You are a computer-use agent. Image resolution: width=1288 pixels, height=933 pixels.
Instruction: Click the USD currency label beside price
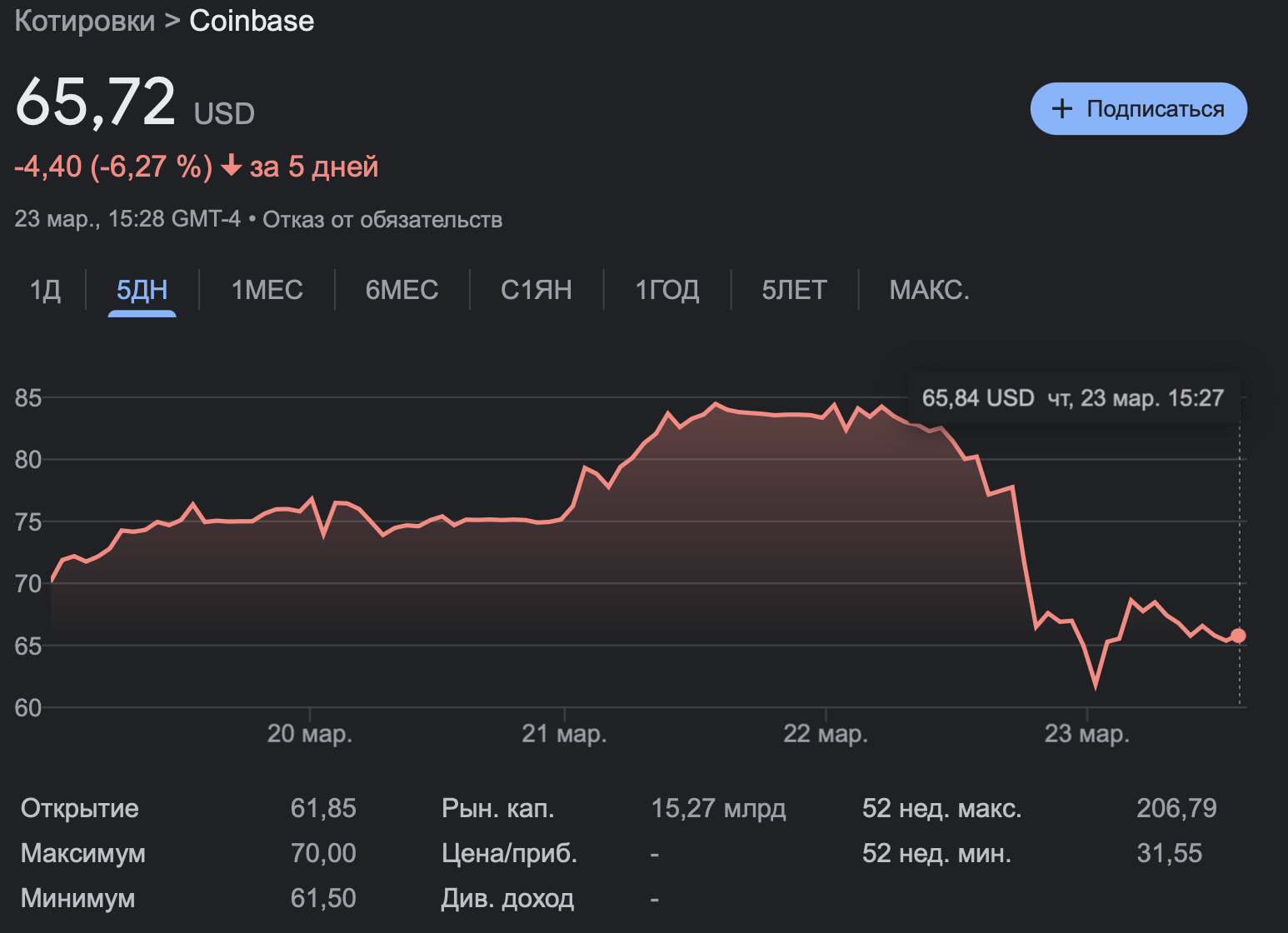click(224, 113)
